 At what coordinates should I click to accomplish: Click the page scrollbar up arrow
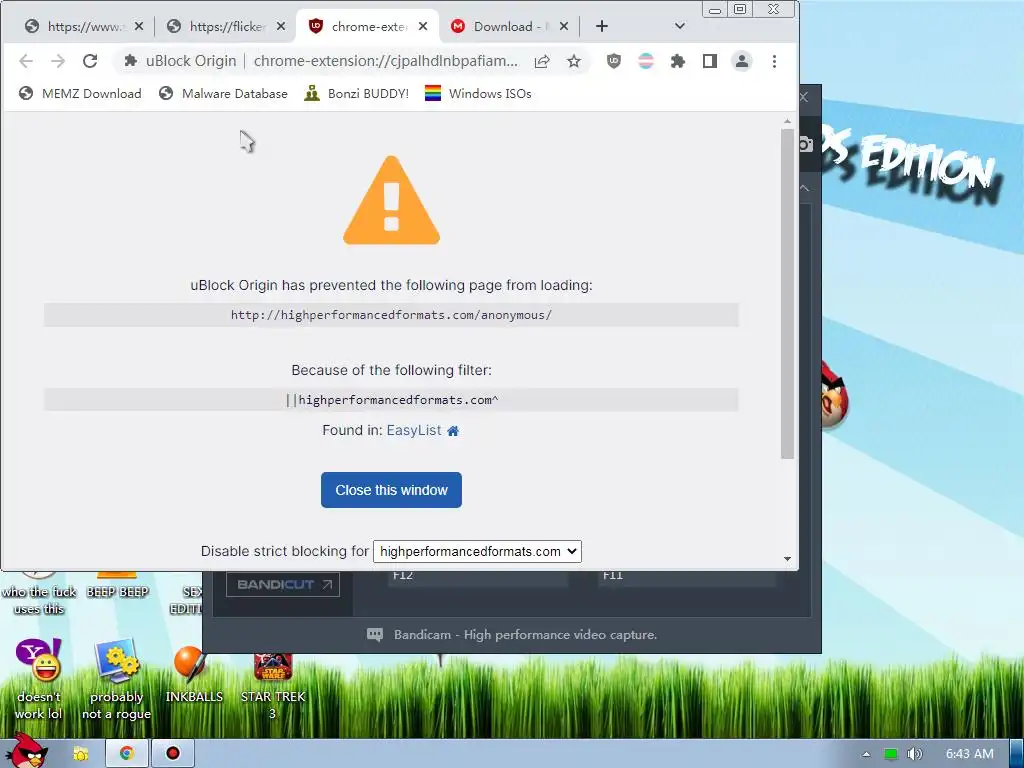click(787, 121)
